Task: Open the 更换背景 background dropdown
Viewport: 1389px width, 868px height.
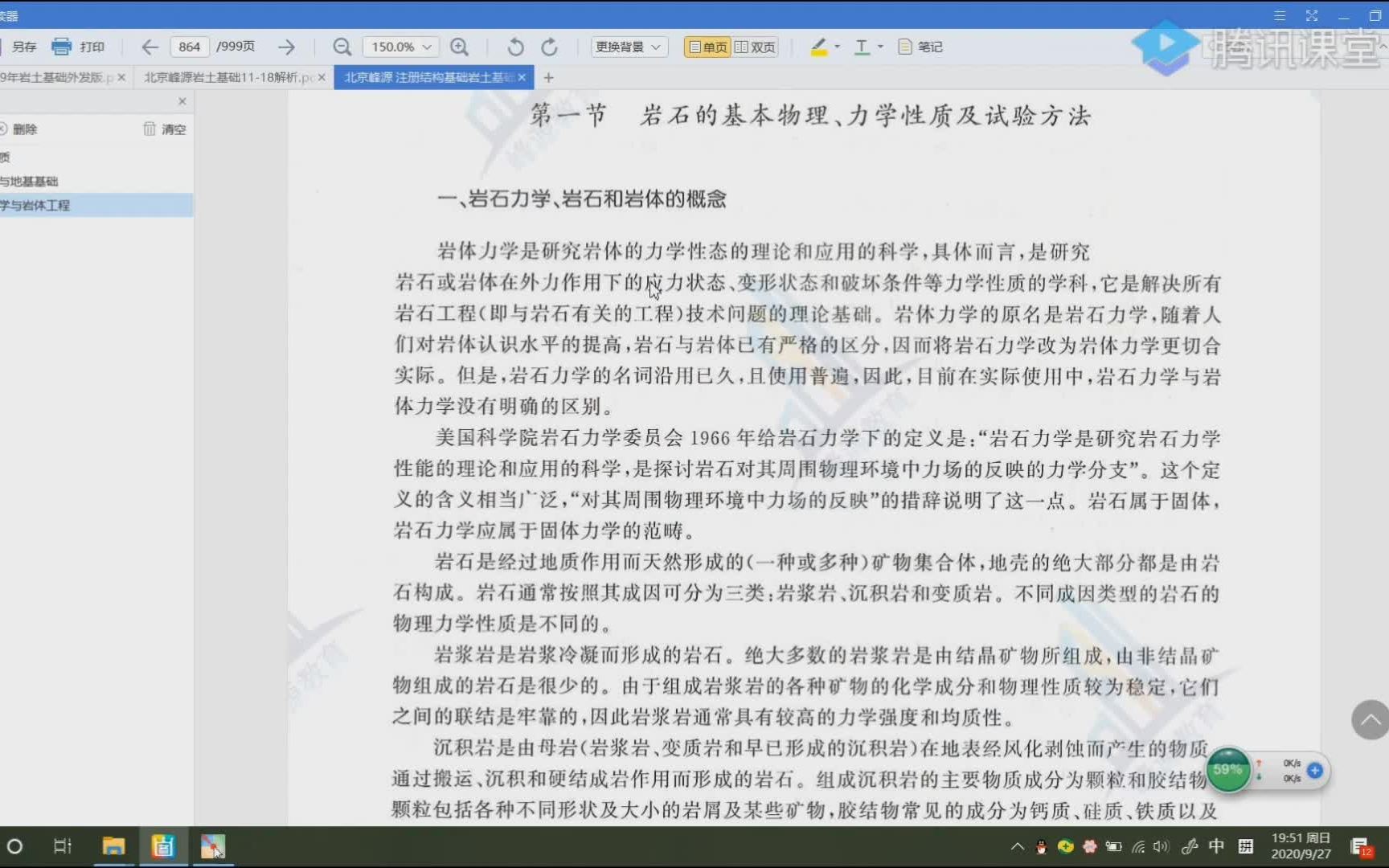Action: tap(629, 47)
